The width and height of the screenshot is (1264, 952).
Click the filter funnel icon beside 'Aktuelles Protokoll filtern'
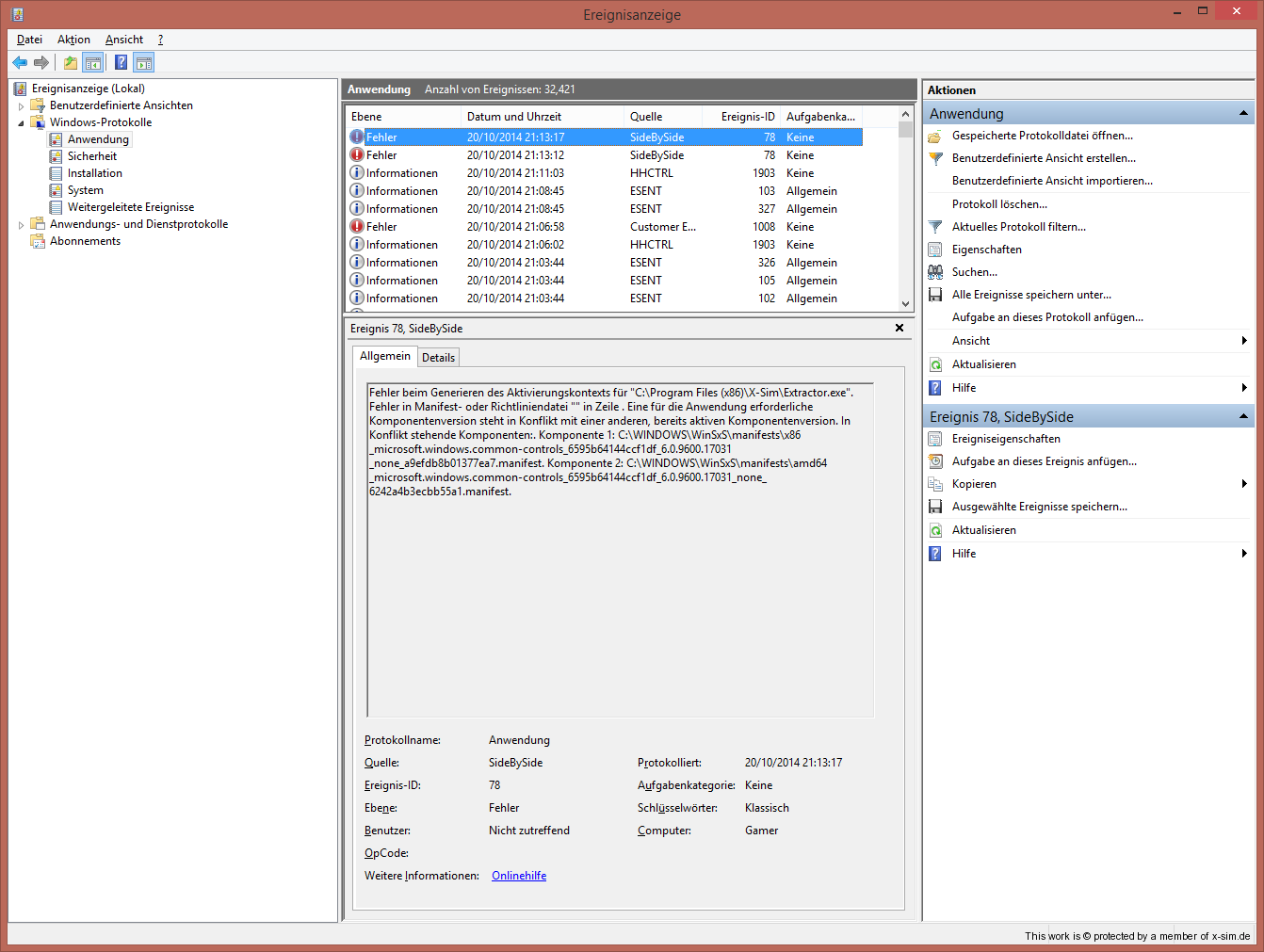coord(935,227)
